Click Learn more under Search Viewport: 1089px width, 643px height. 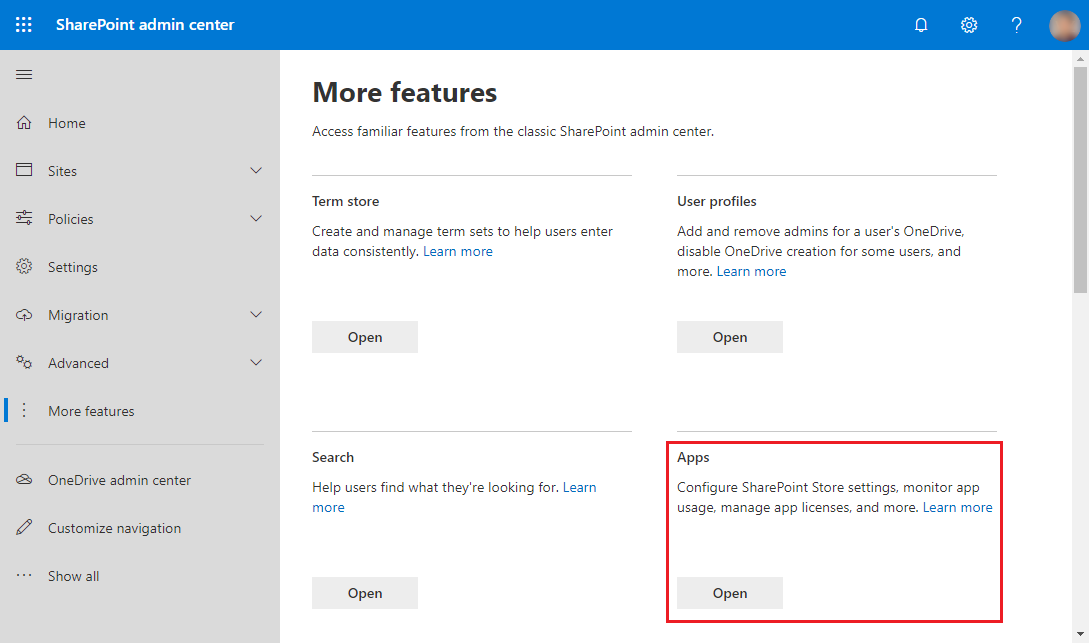point(579,487)
